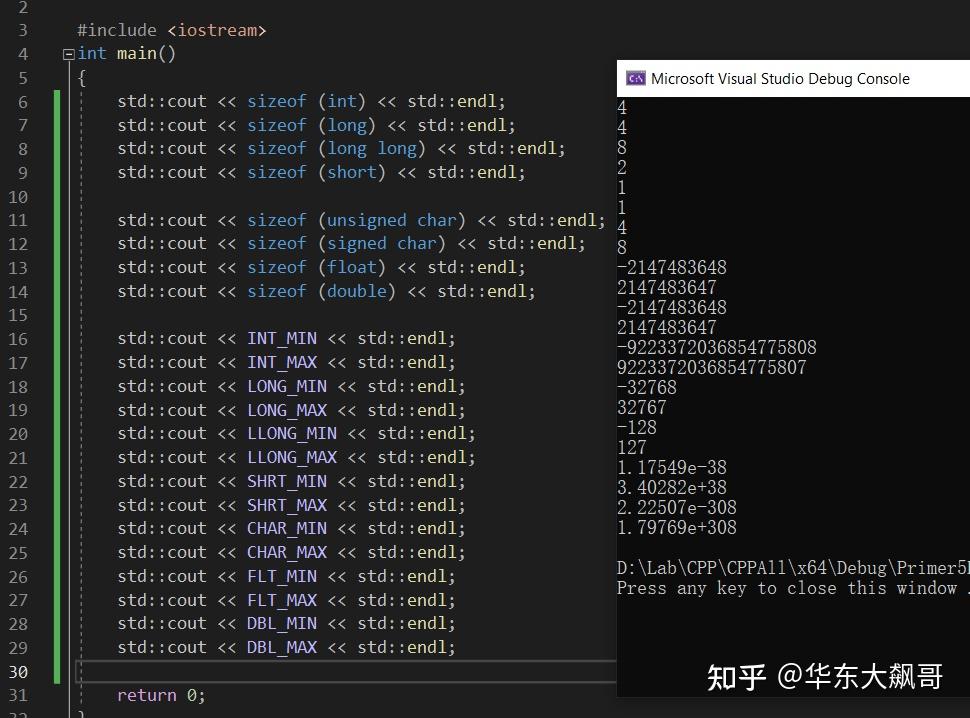
Task: Click the D:\Lab\CPP path in console
Action: 793,568
